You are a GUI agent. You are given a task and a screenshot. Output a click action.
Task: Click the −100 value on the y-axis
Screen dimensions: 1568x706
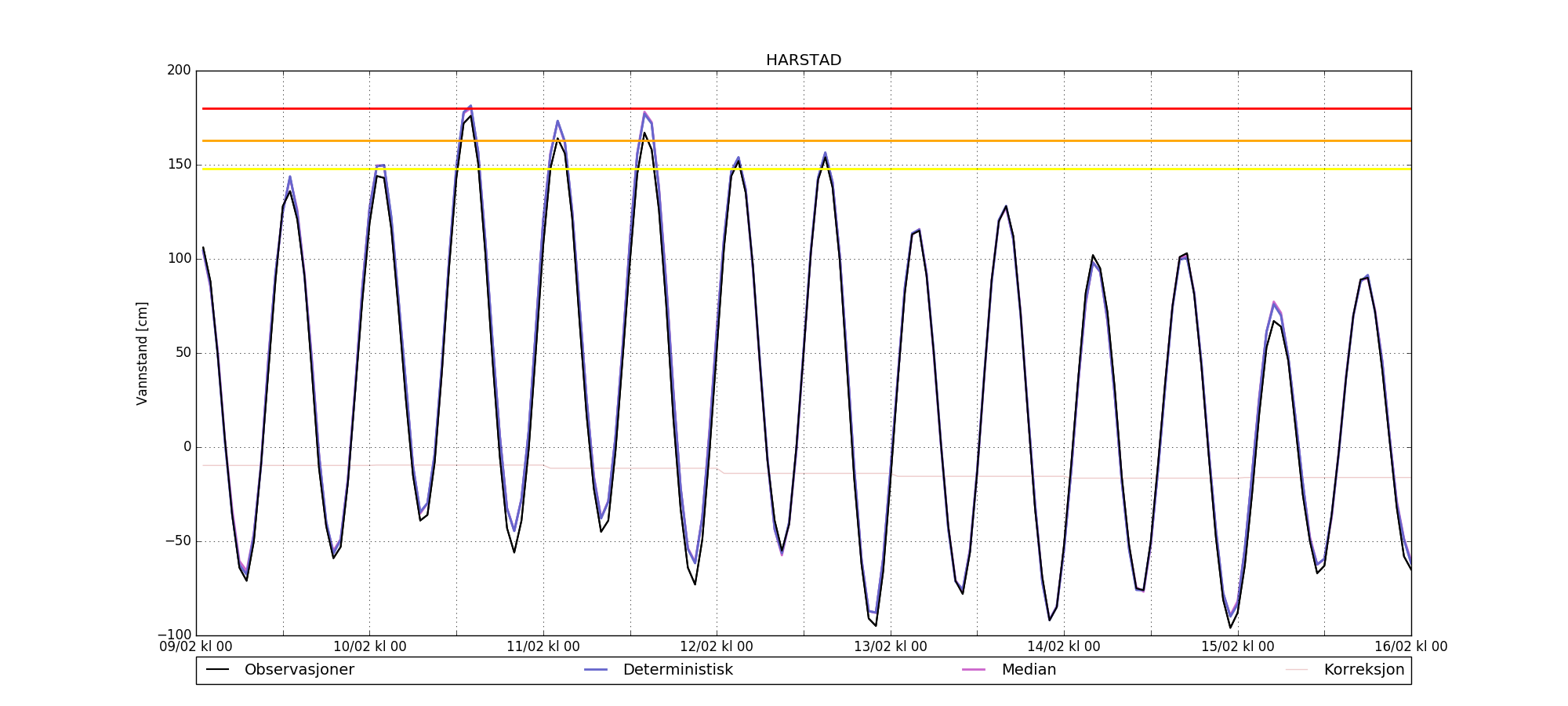pyautogui.click(x=174, y=635)
